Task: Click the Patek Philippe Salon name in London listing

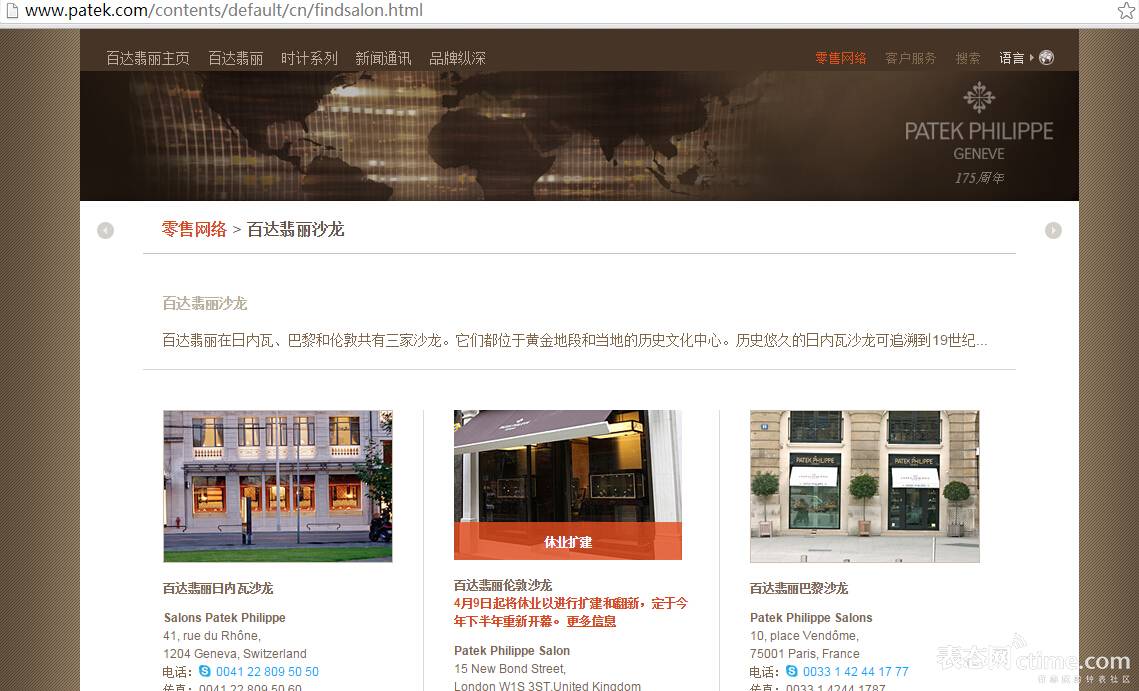Action: tap(512, 650)
